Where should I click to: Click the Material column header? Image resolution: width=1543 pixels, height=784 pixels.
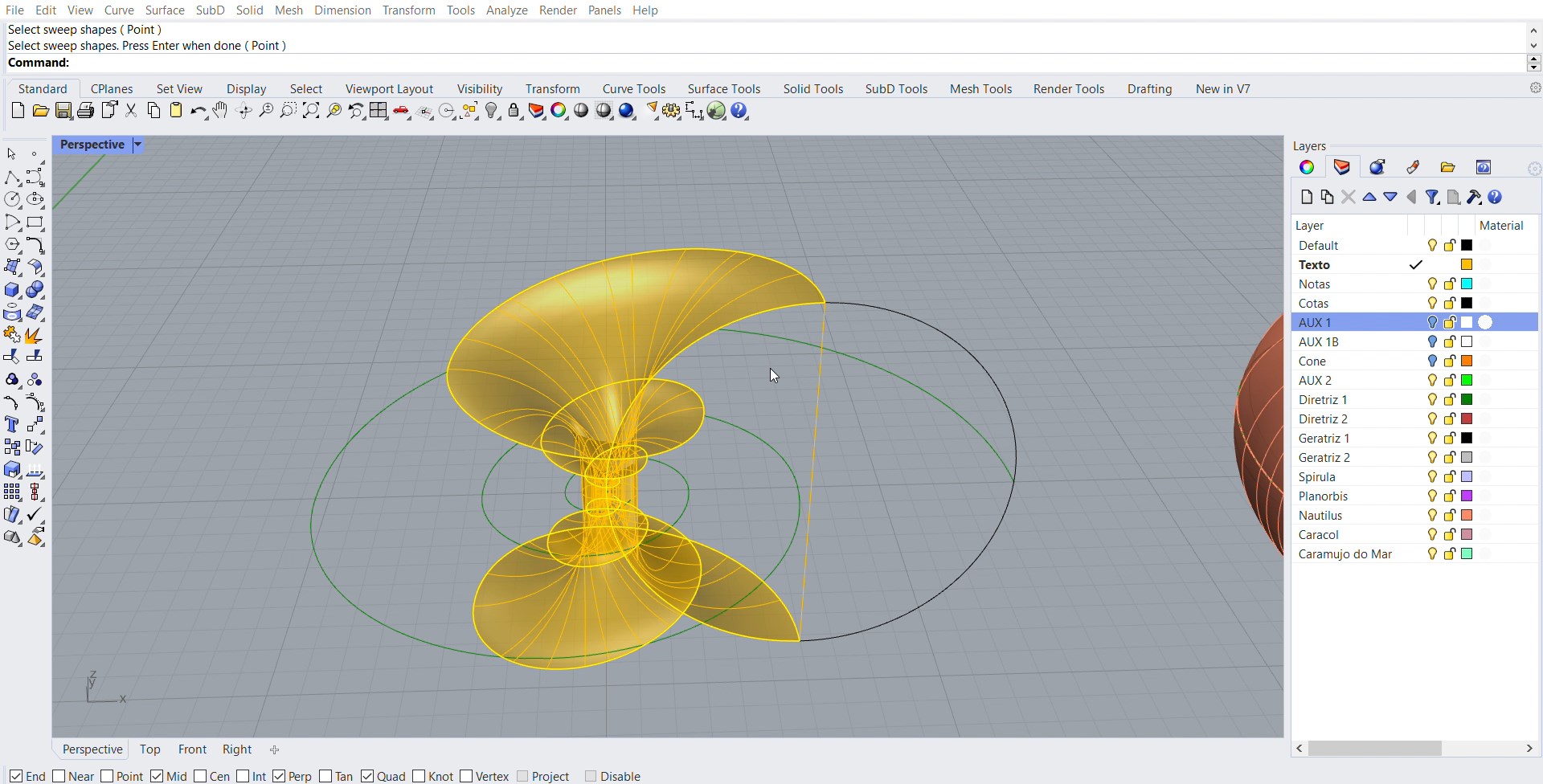[1501, 226]
